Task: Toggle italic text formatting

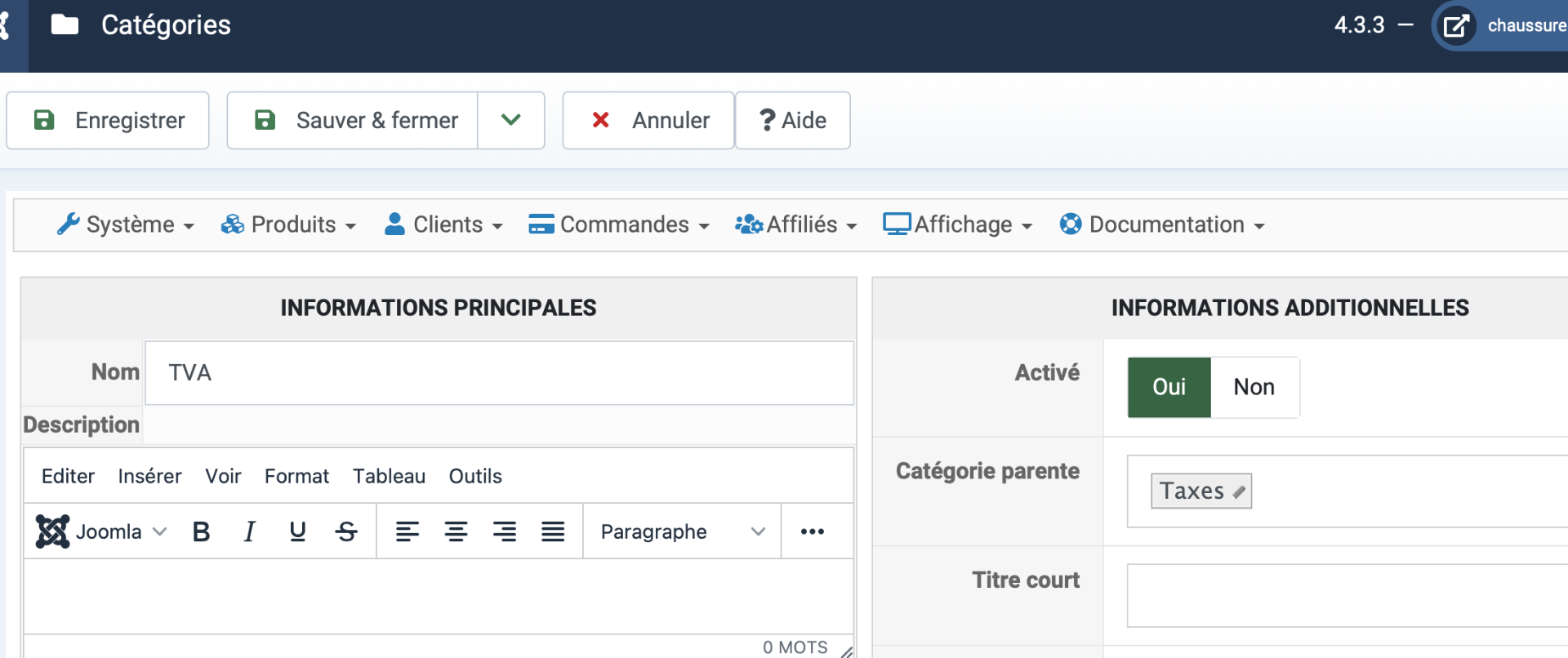Action: (249, 532)
